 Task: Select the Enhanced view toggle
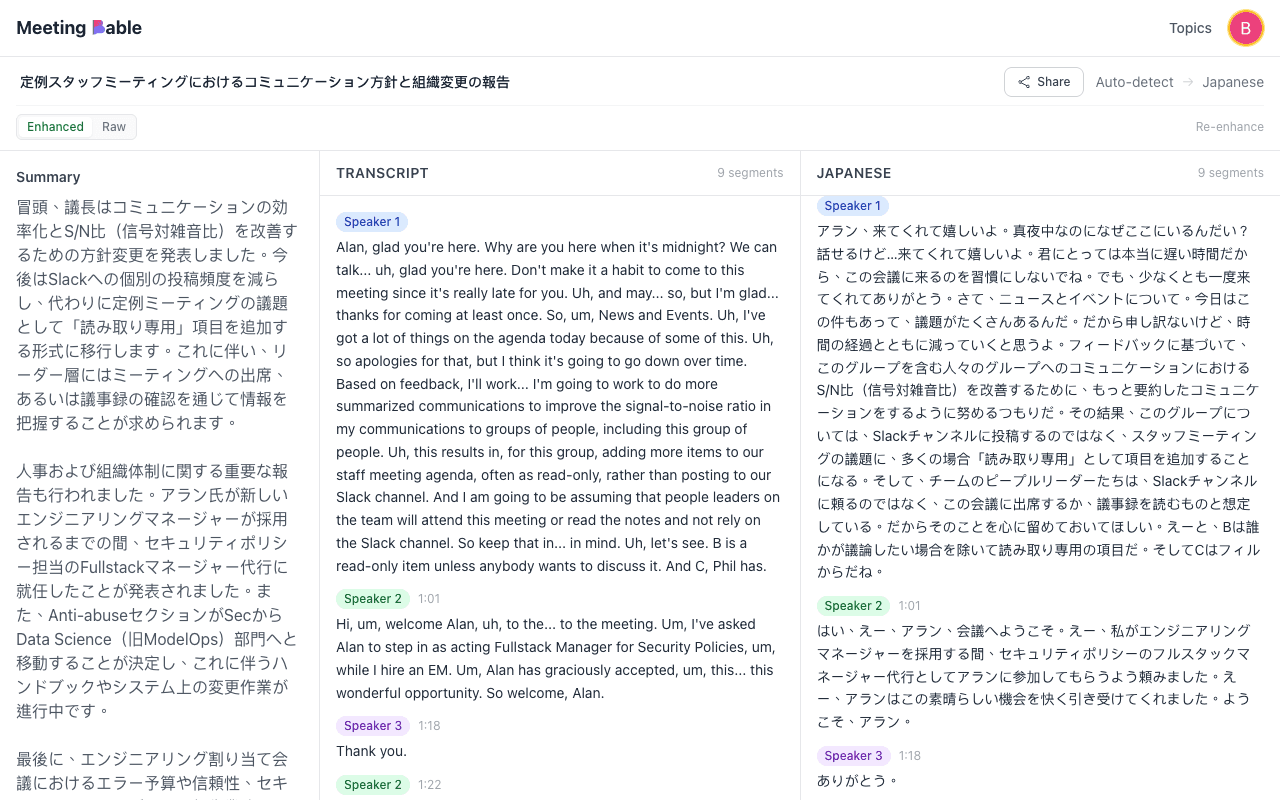[55, 127]
